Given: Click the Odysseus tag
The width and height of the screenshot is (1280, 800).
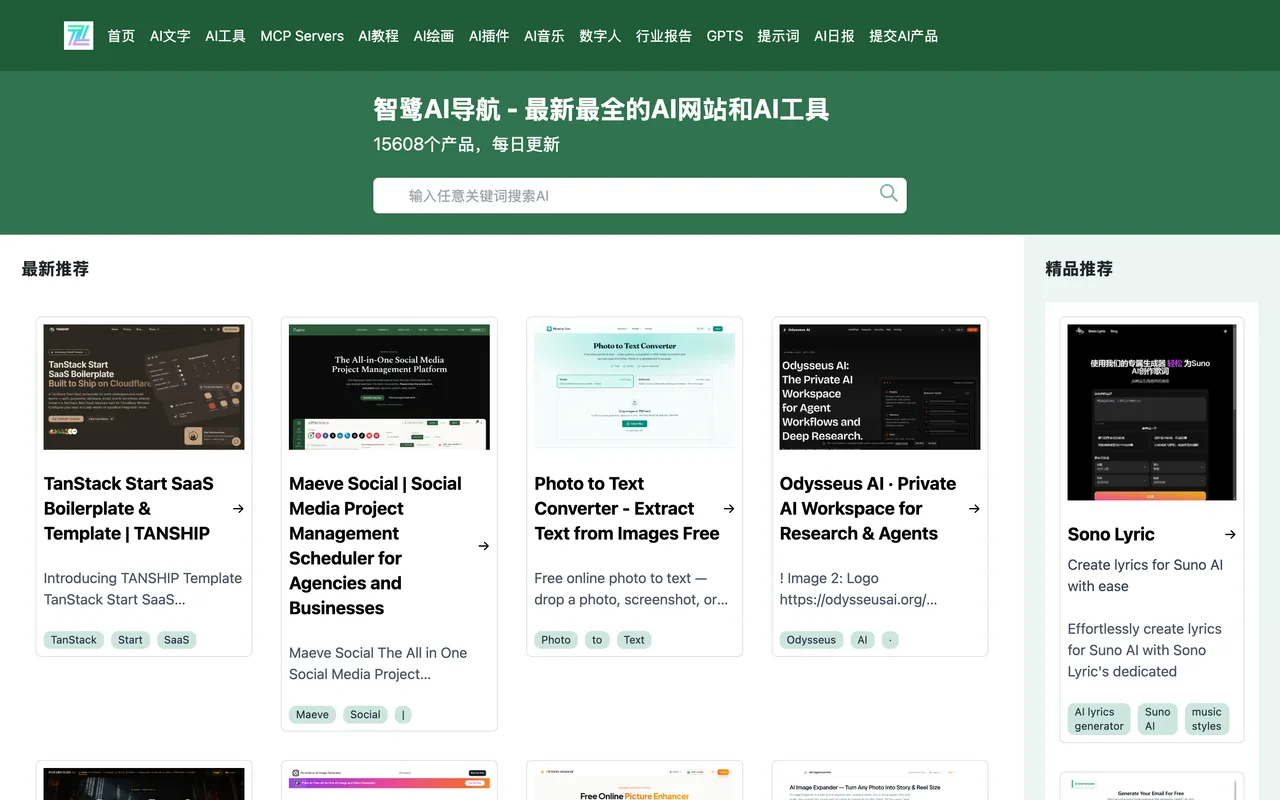Looking at the screenshot, I should tap(811, 640).
